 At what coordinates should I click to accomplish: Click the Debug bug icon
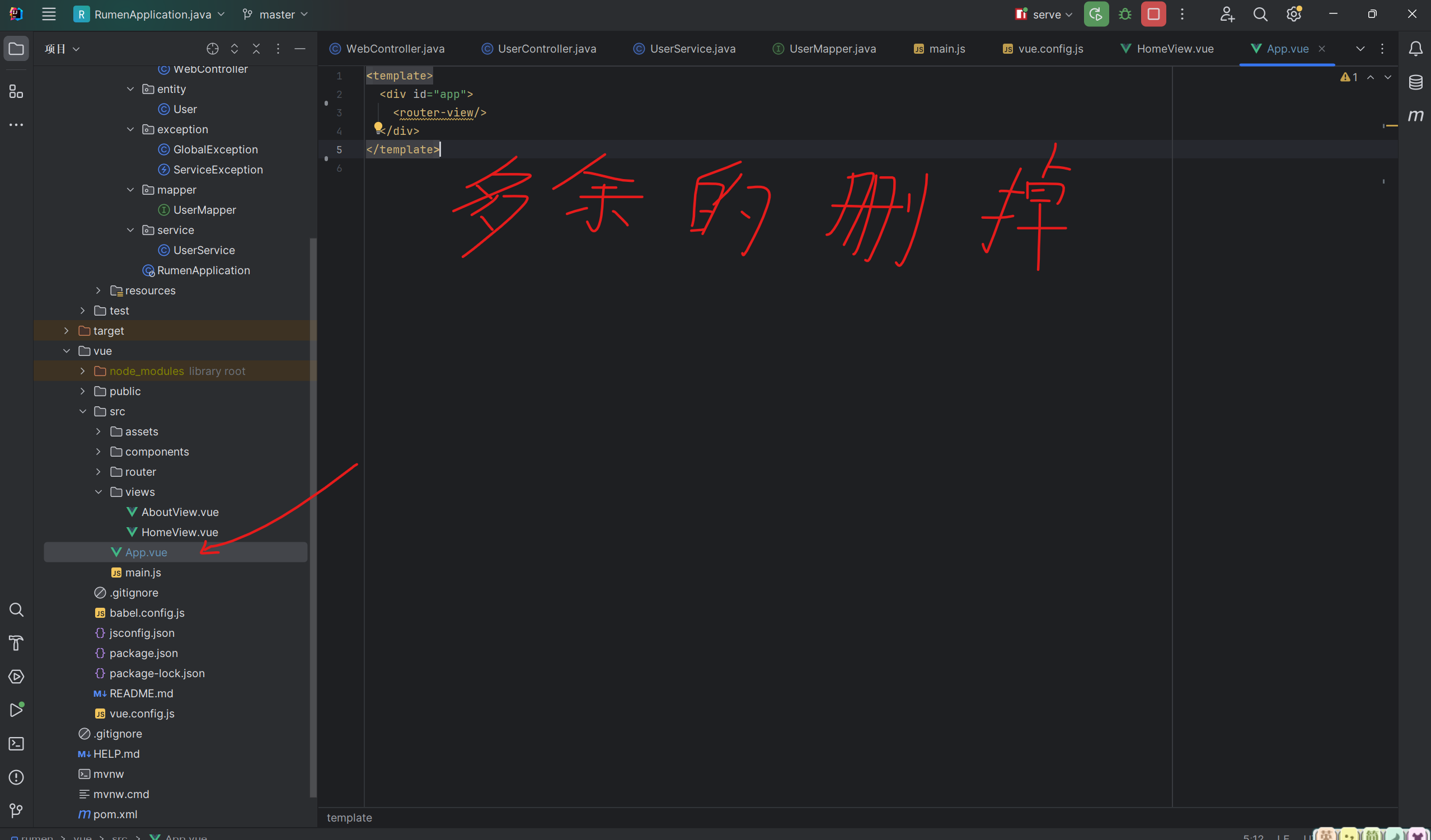point(1124,14)
